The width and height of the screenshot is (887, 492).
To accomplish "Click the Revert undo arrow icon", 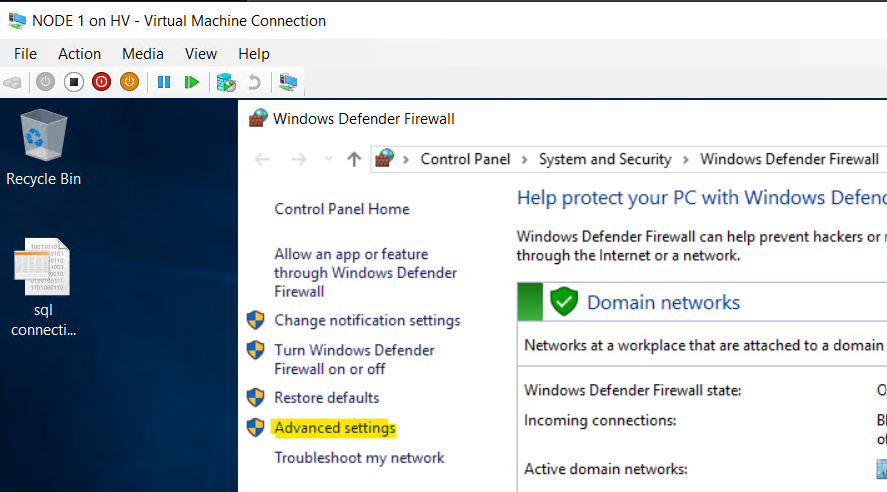I will point(255,83).
